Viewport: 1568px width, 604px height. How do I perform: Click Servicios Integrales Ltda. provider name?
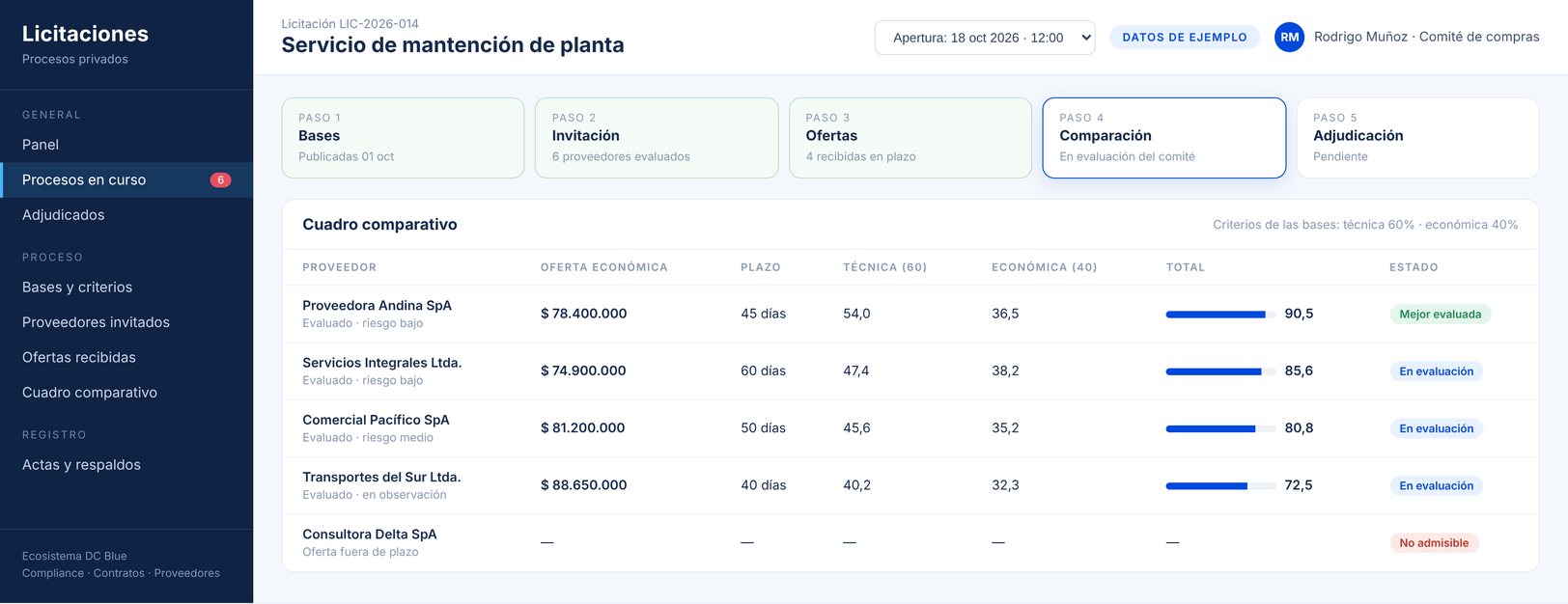[381, 363]
